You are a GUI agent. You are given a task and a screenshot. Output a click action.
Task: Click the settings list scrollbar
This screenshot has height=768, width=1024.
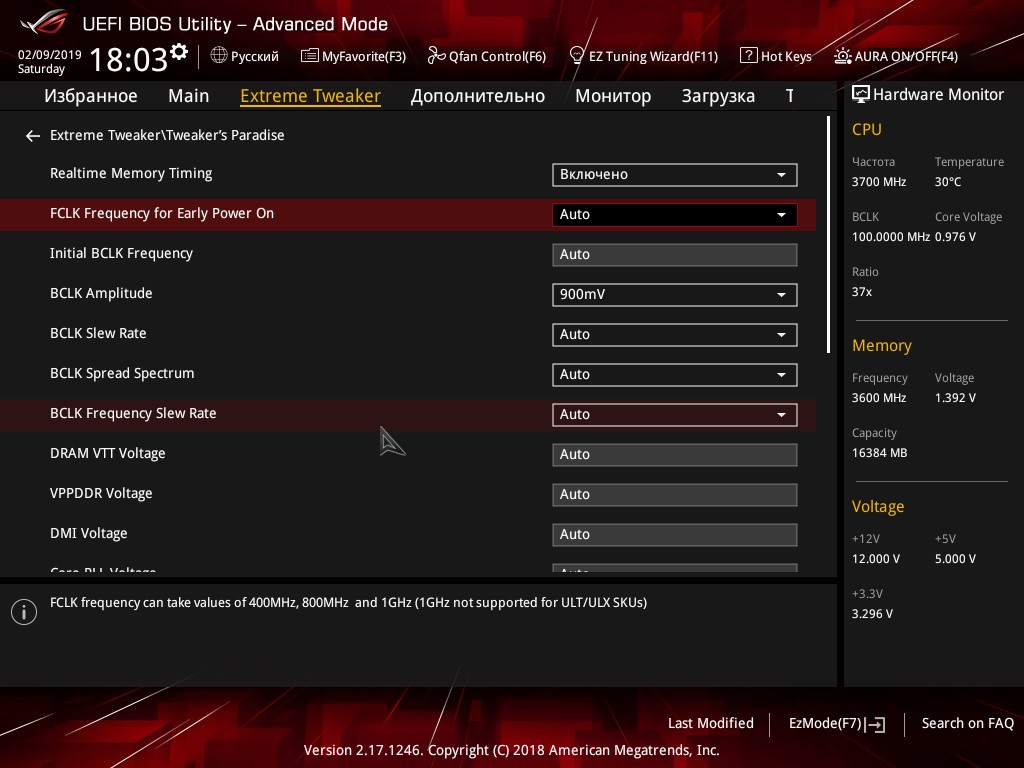pyautogui.click(x=828, y=235)
